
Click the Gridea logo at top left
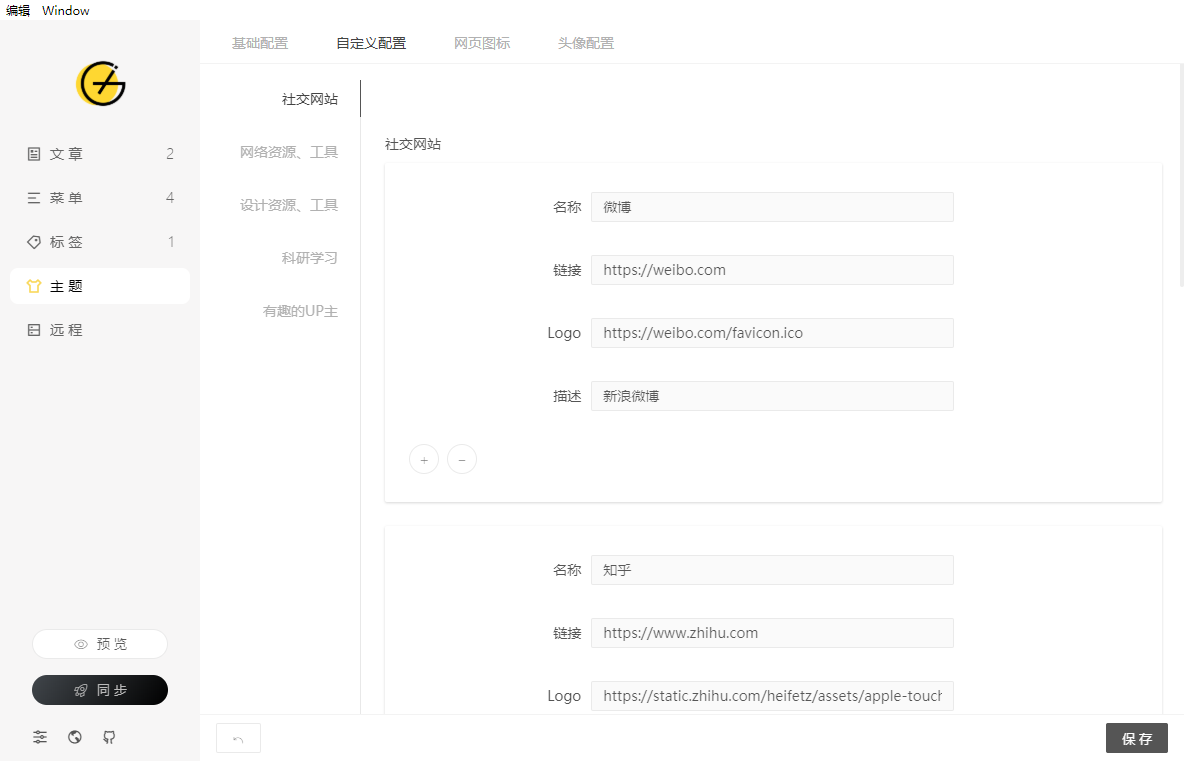click(100, 85)
